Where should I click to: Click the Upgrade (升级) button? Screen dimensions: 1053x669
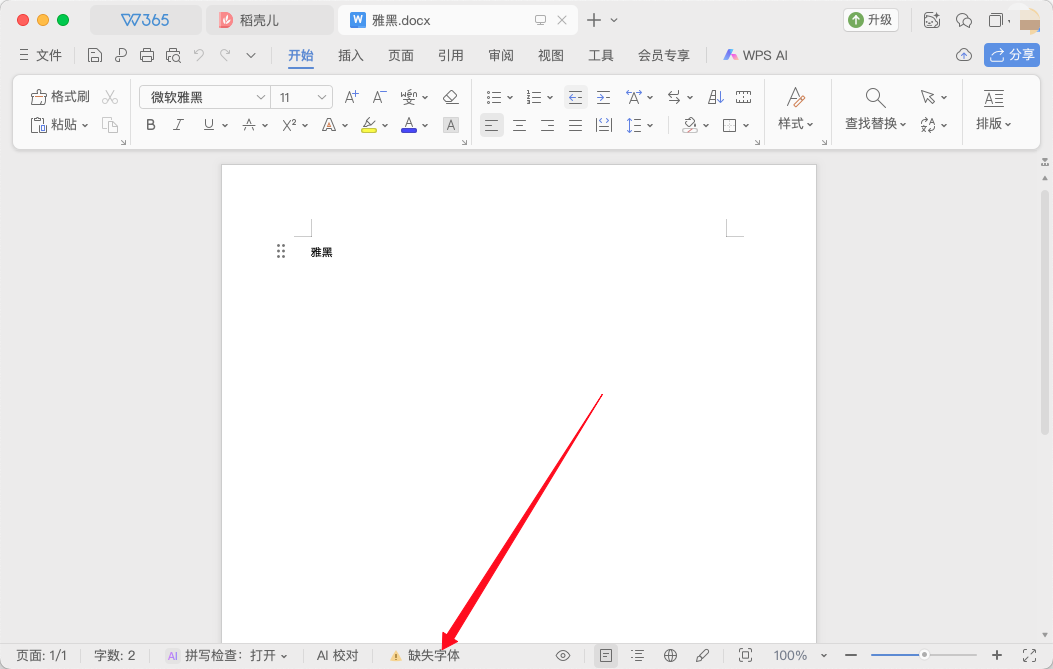[871, 20]
